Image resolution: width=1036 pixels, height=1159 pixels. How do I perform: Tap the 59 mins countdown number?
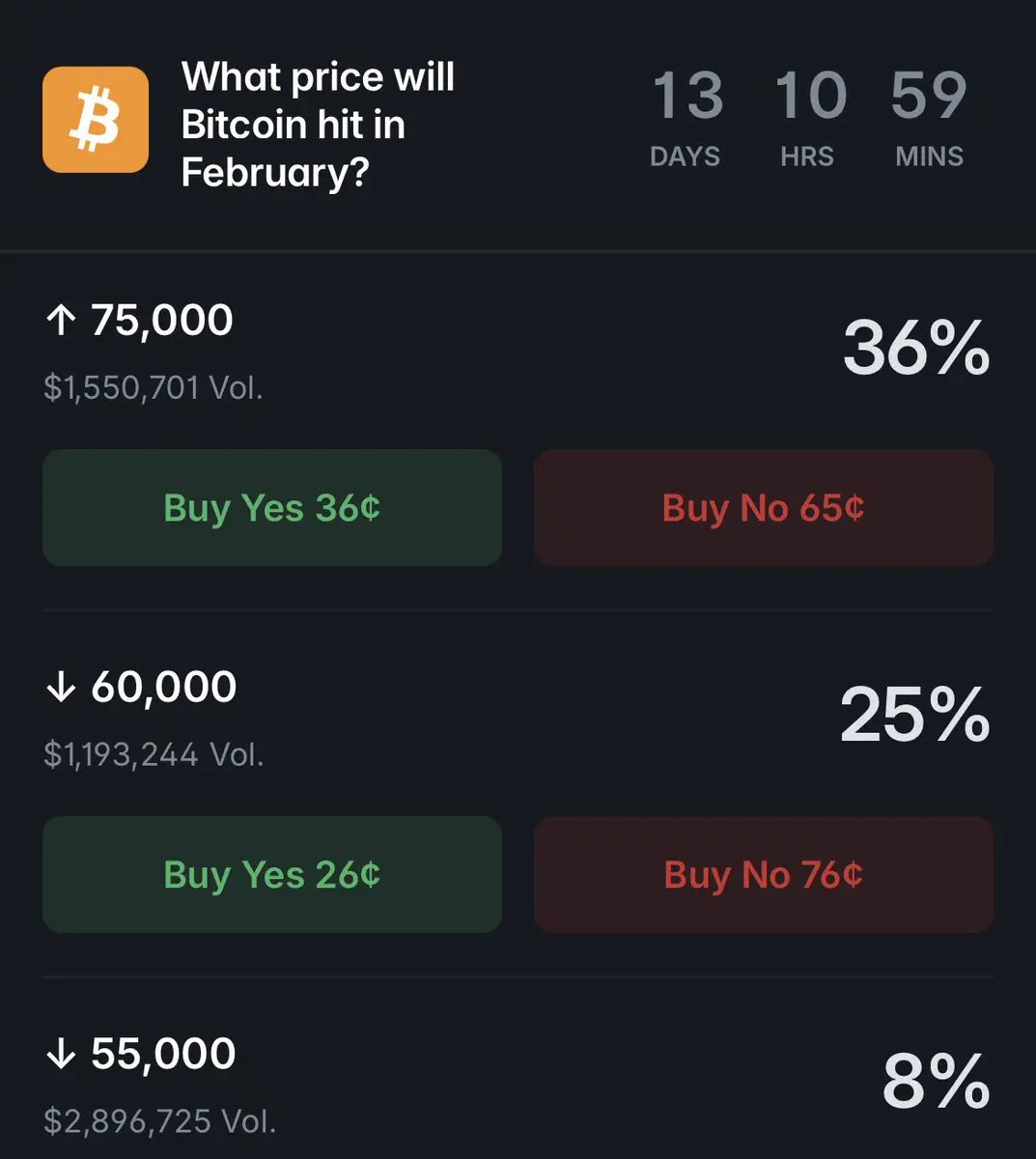pyautogui.click(x=928, y=96)
